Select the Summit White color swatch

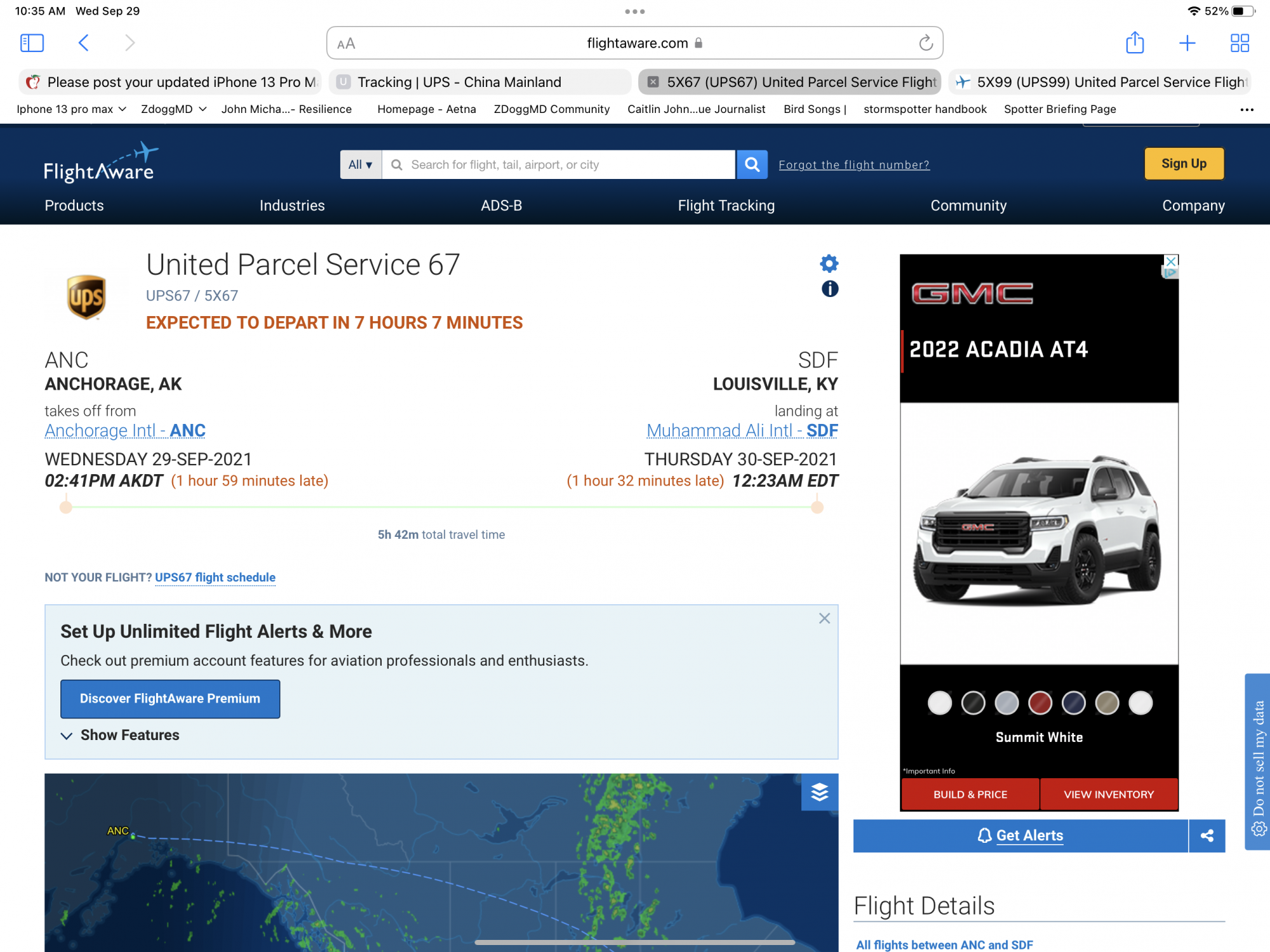pos(940,703)
